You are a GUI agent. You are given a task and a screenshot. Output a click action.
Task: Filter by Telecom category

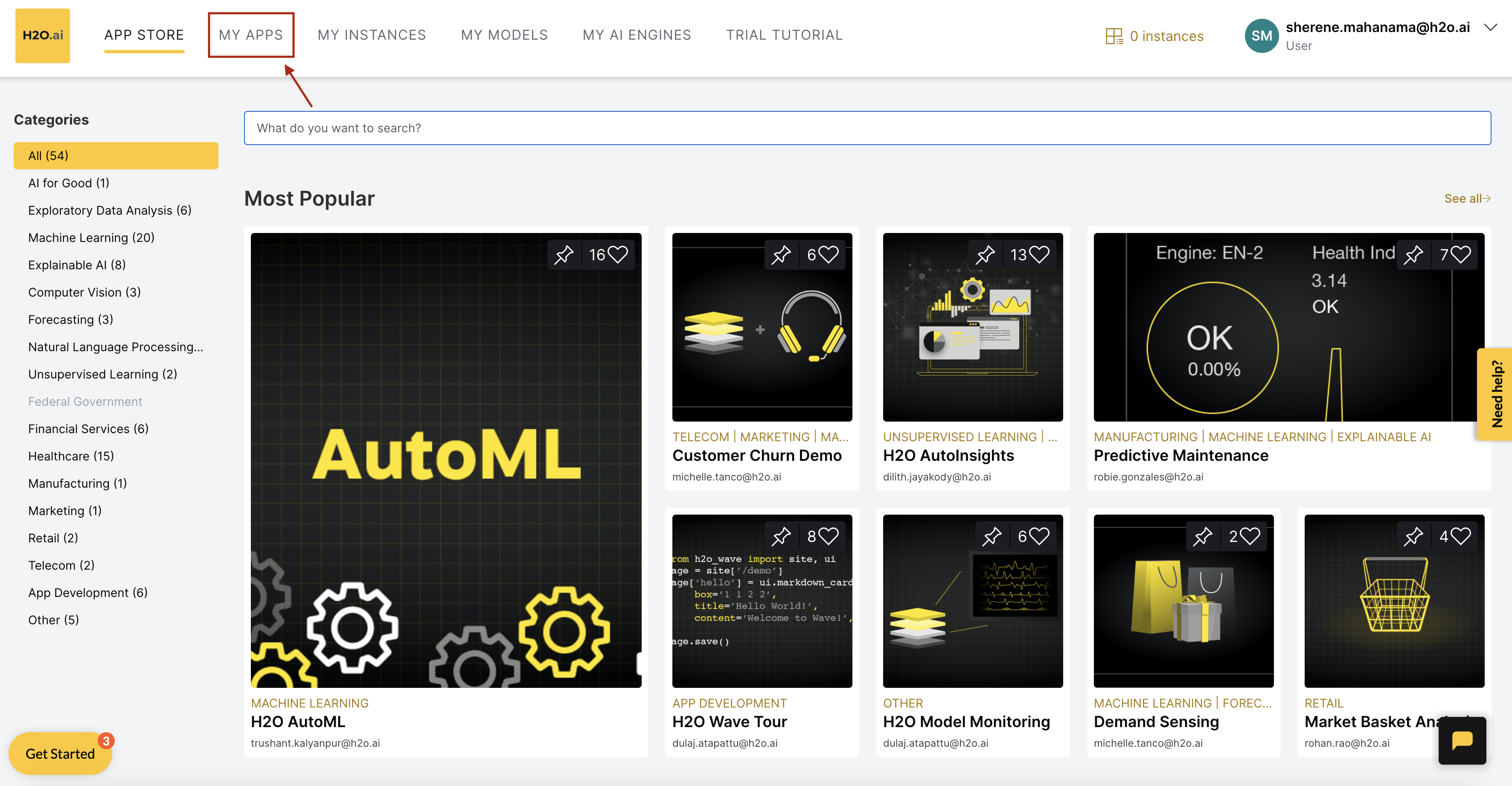pos(61,565)
